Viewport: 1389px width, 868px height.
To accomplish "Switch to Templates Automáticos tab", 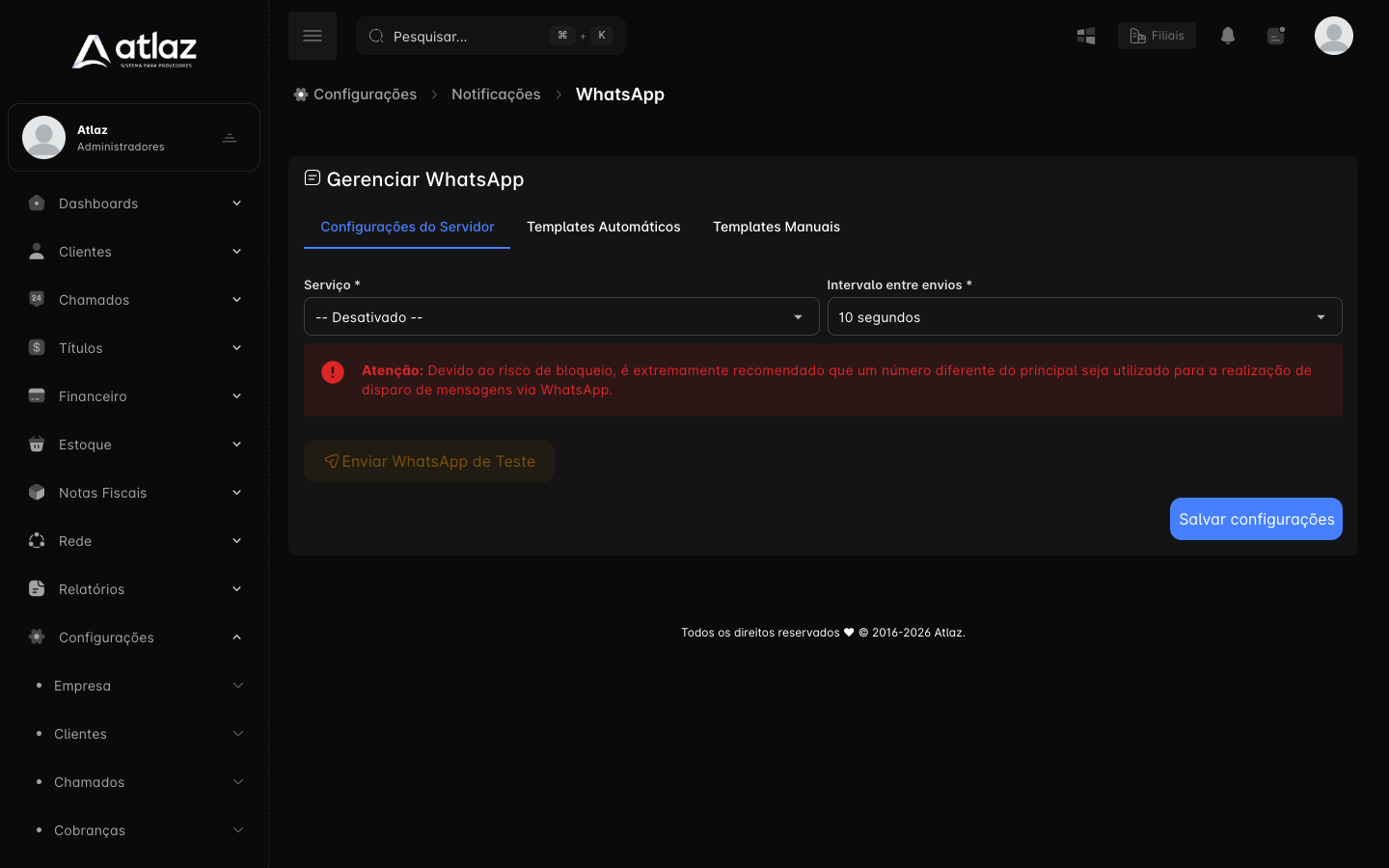I will click(604, 227).
